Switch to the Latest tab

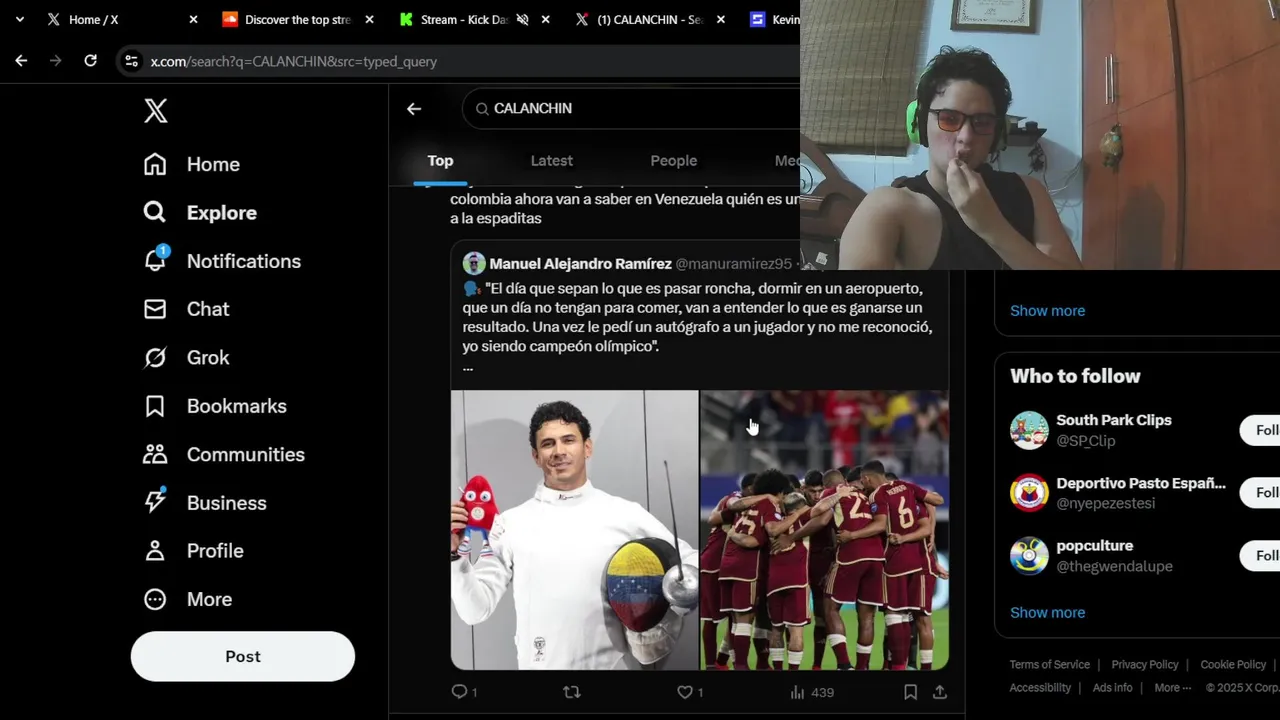tap(552, 160)
